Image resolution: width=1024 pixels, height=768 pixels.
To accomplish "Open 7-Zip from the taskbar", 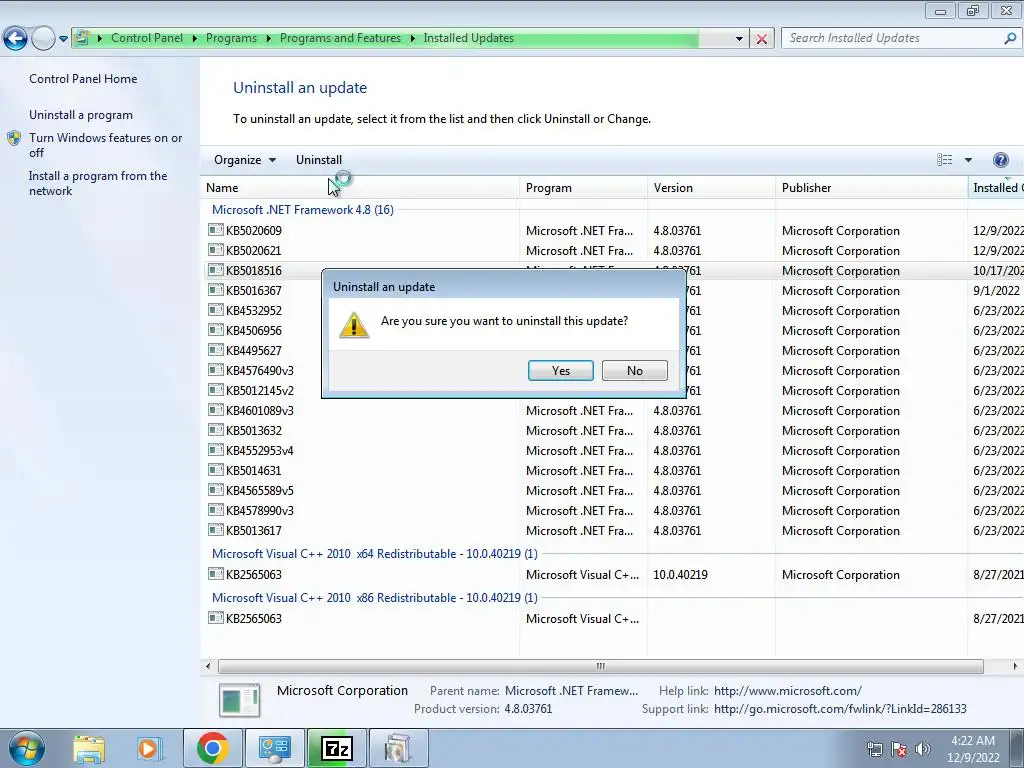I will pos(336,748).
